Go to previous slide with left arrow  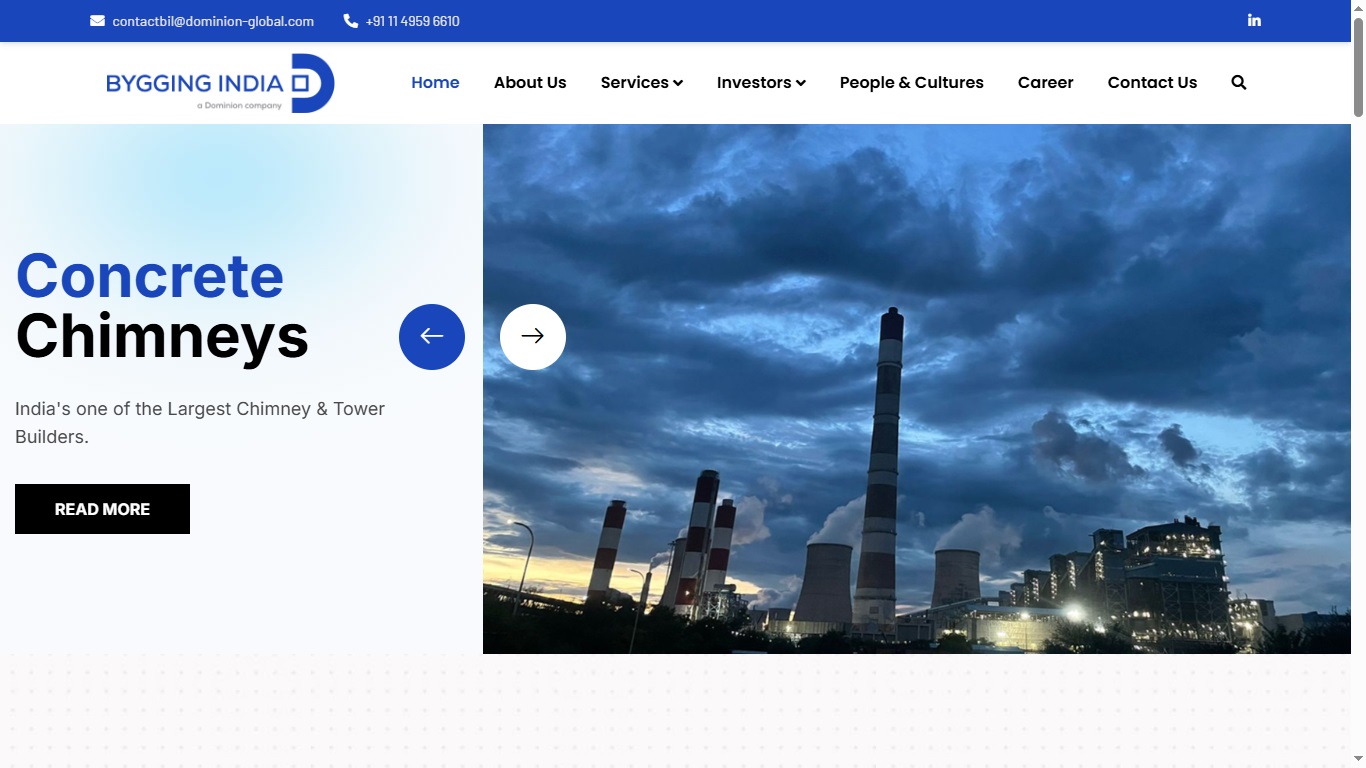click(432, 337)
